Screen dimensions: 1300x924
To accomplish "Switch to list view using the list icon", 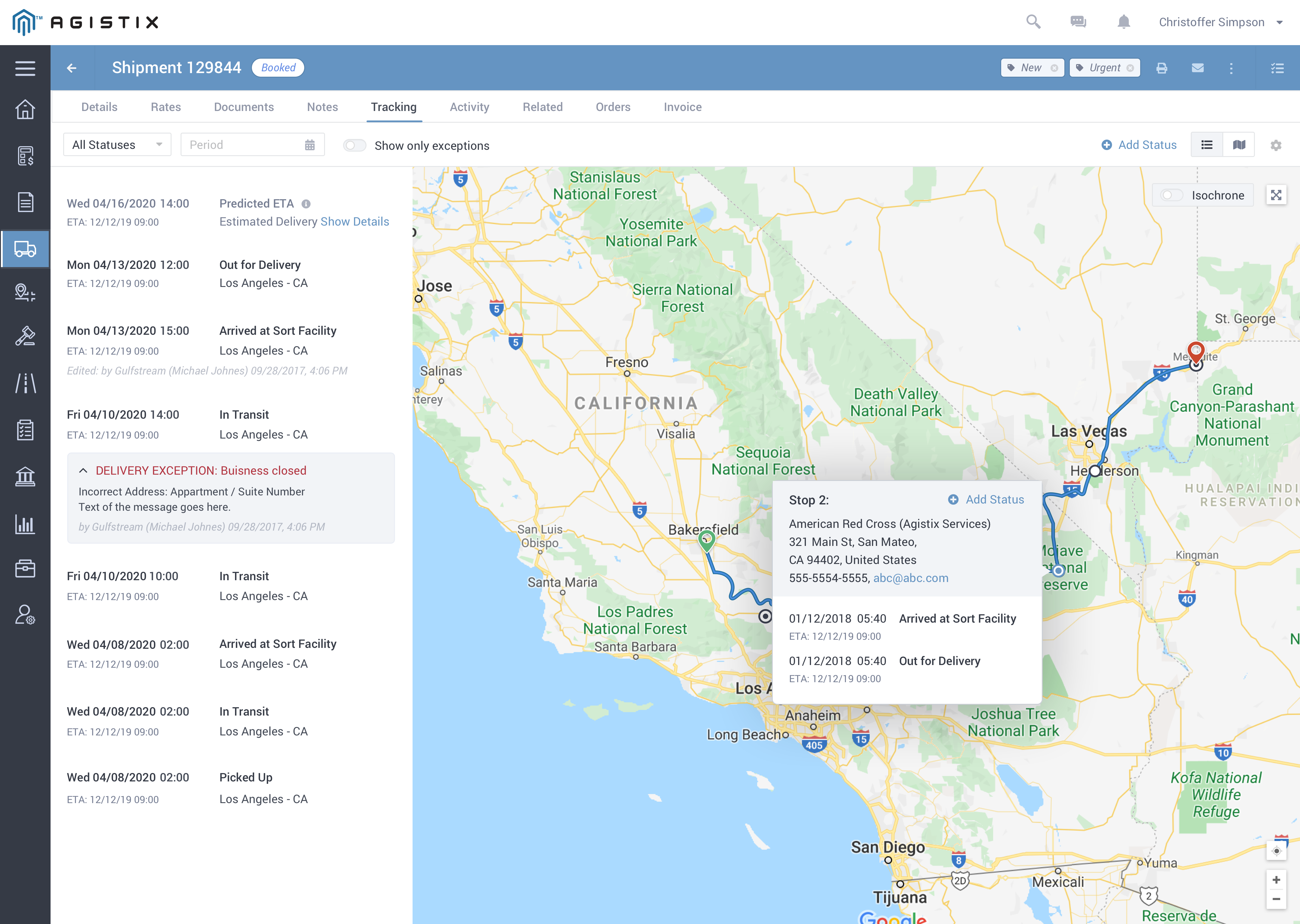I will 1207,144.
